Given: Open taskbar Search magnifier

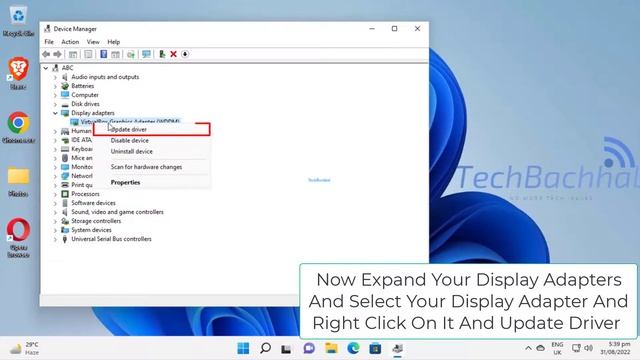Looking at the screenshot, I should 265,348.
